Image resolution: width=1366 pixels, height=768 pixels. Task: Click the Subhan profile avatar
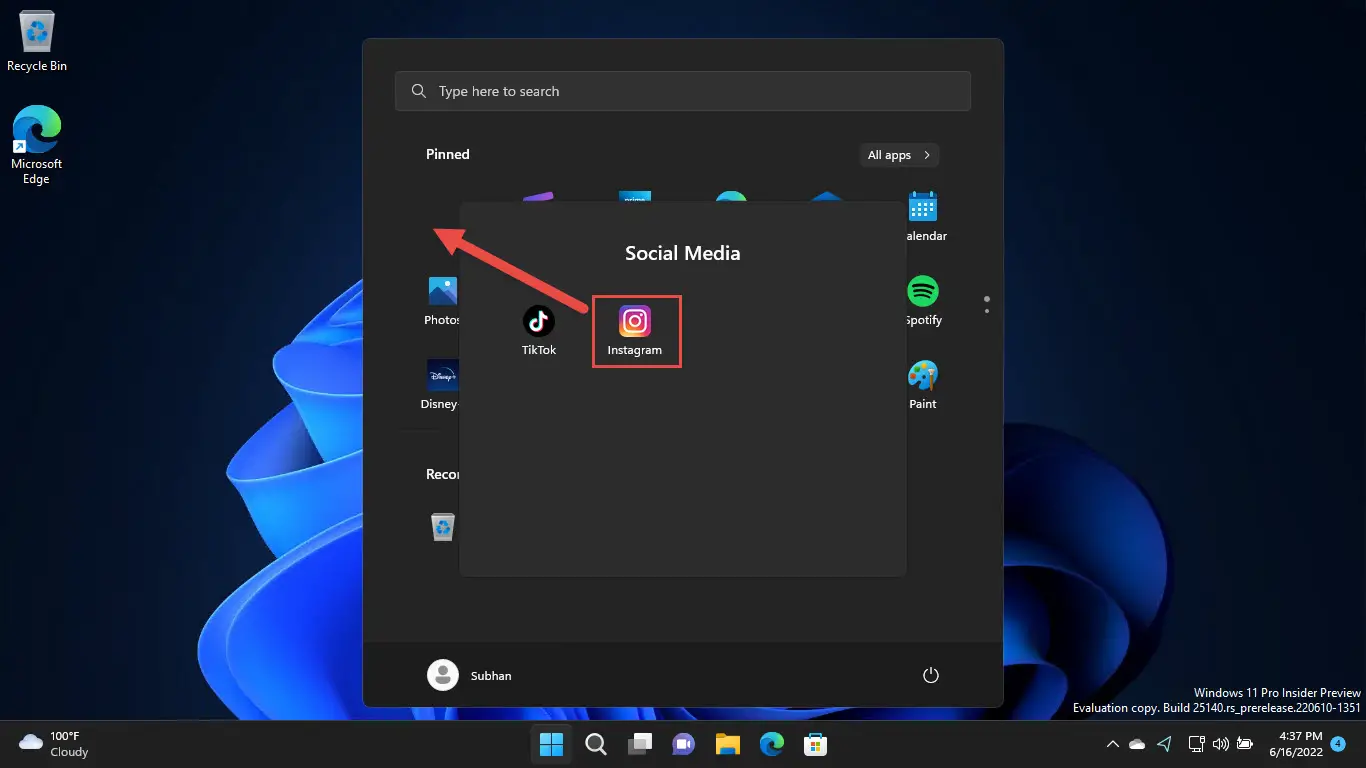click(443, 675)
